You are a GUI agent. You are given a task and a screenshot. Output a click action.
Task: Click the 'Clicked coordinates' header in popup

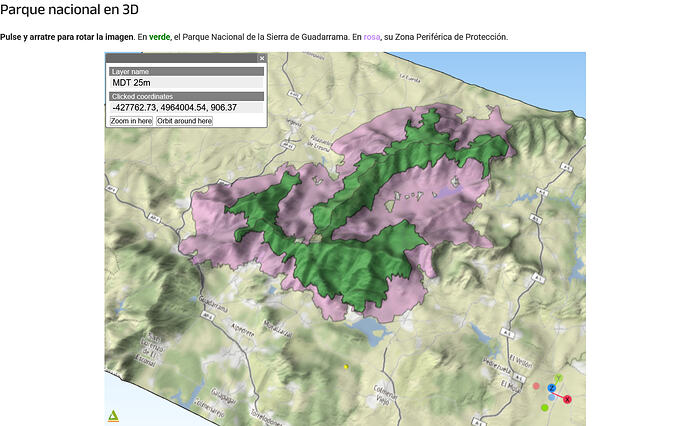coord(187,96)
